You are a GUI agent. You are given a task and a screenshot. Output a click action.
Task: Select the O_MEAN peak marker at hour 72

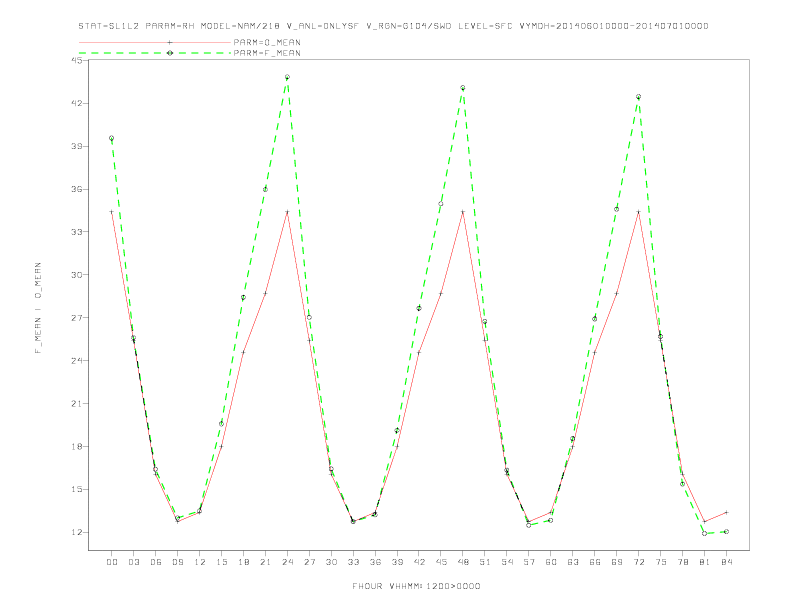638,212
